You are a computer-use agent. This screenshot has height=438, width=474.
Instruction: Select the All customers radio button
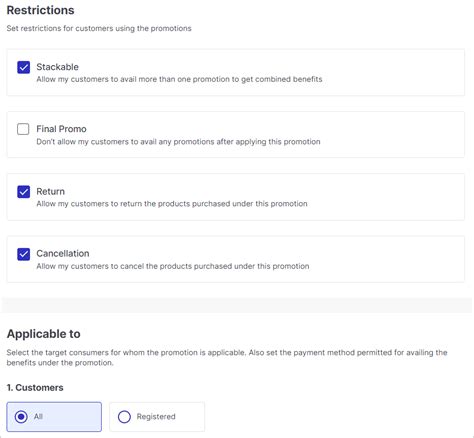[x=21, y=417]
